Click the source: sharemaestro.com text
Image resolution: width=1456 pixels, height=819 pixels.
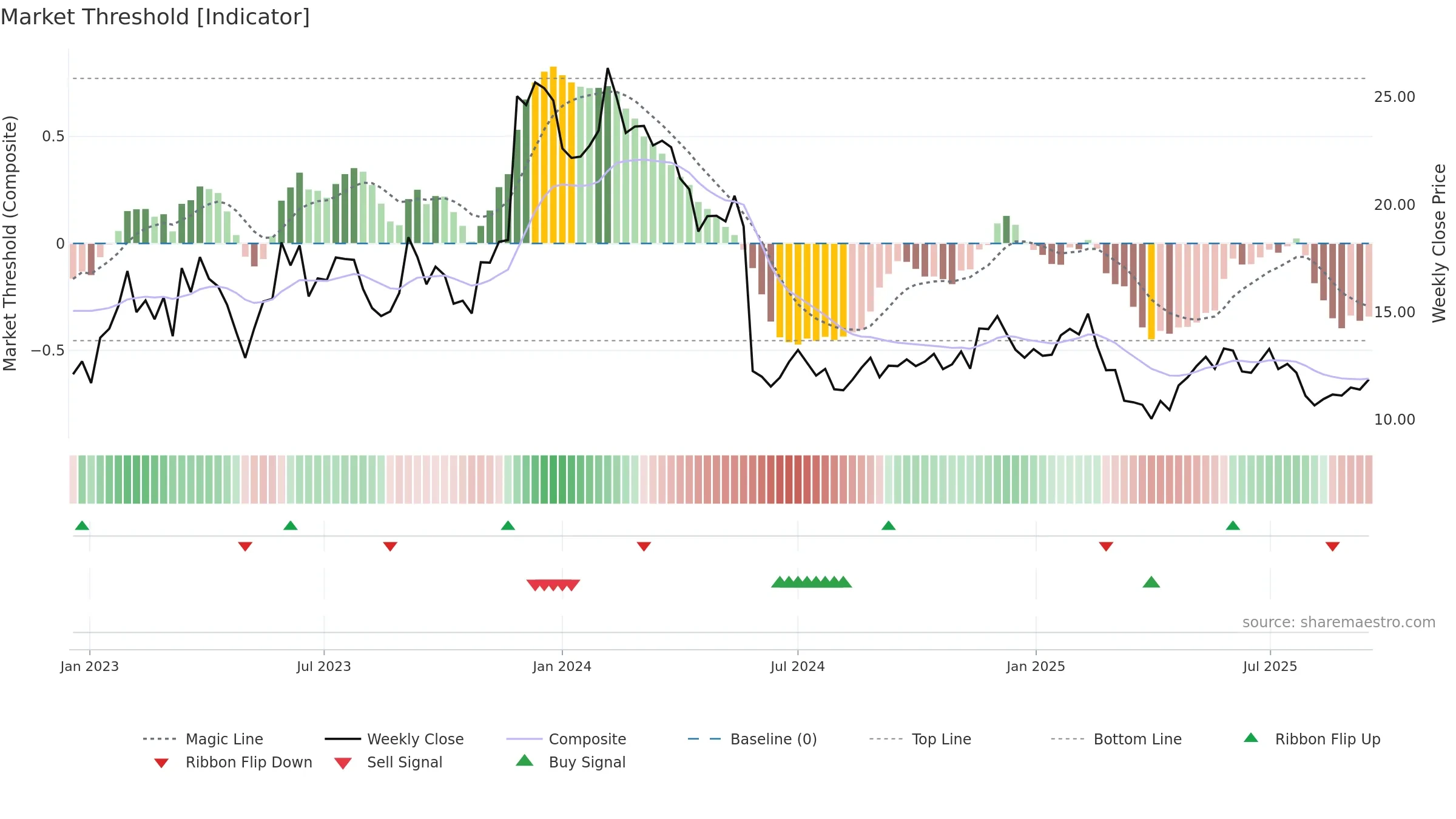(x=1339, y=622)
